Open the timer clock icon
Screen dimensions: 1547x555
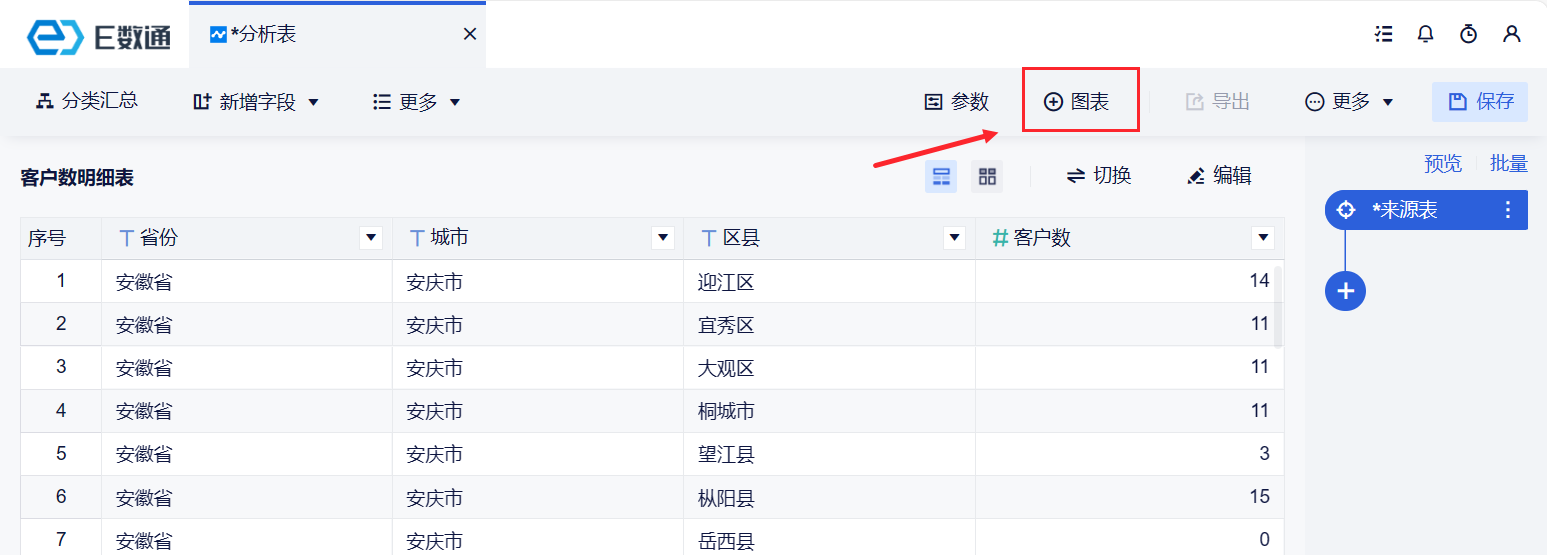1468,34
